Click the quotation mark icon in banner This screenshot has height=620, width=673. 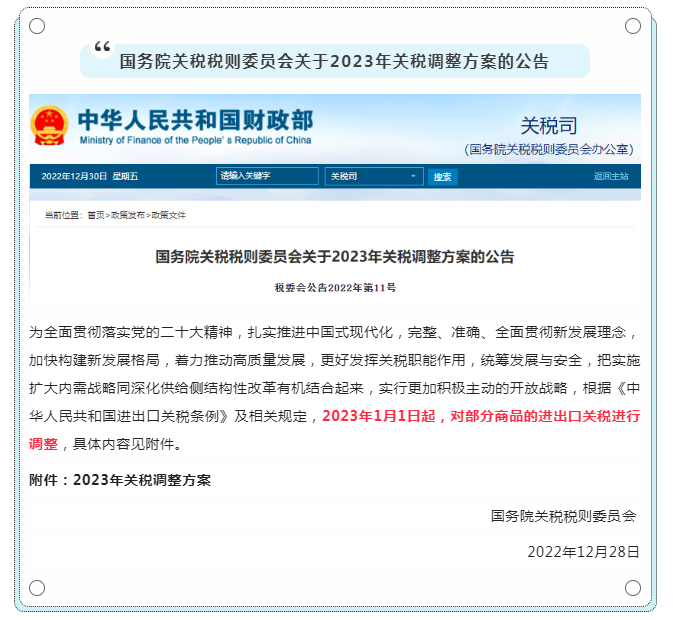[103, 46]
